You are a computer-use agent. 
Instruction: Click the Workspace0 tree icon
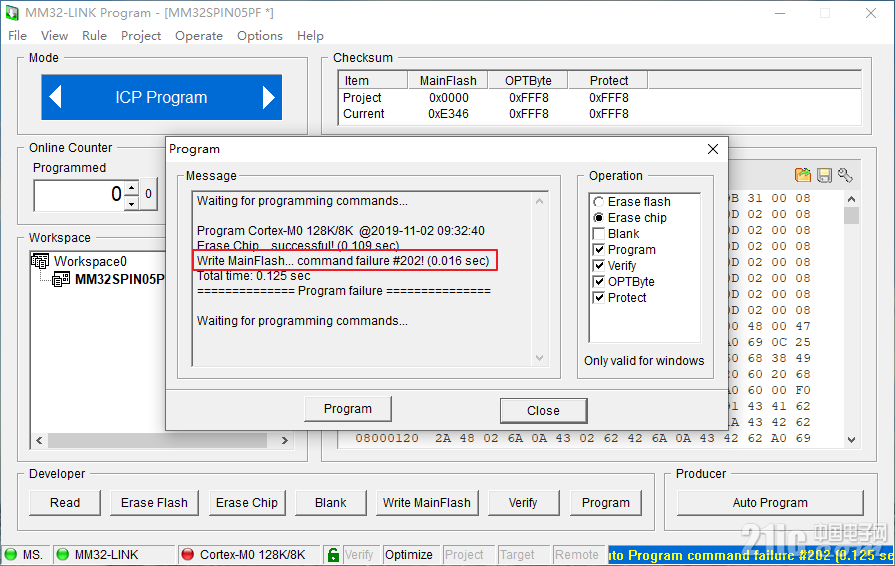(41, 261)
